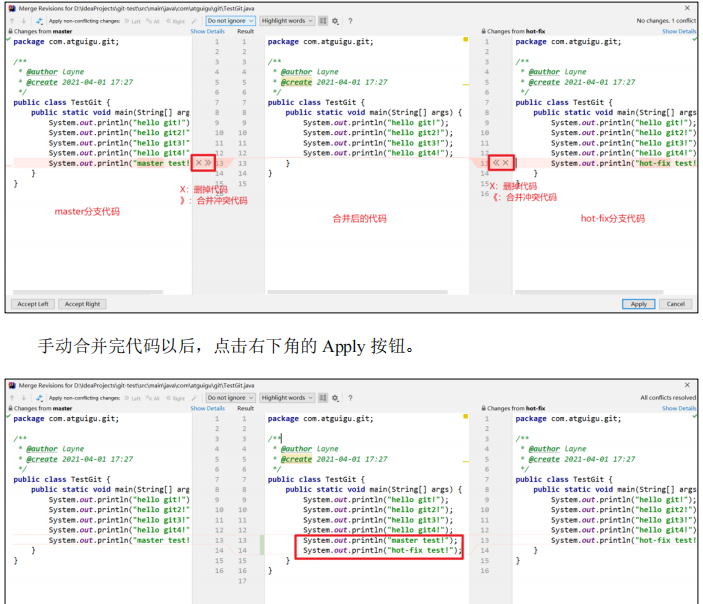Apply non-conflicting Left changes in the resolved dialog
The image size is (703, 604).
click(x=133, y=398)
